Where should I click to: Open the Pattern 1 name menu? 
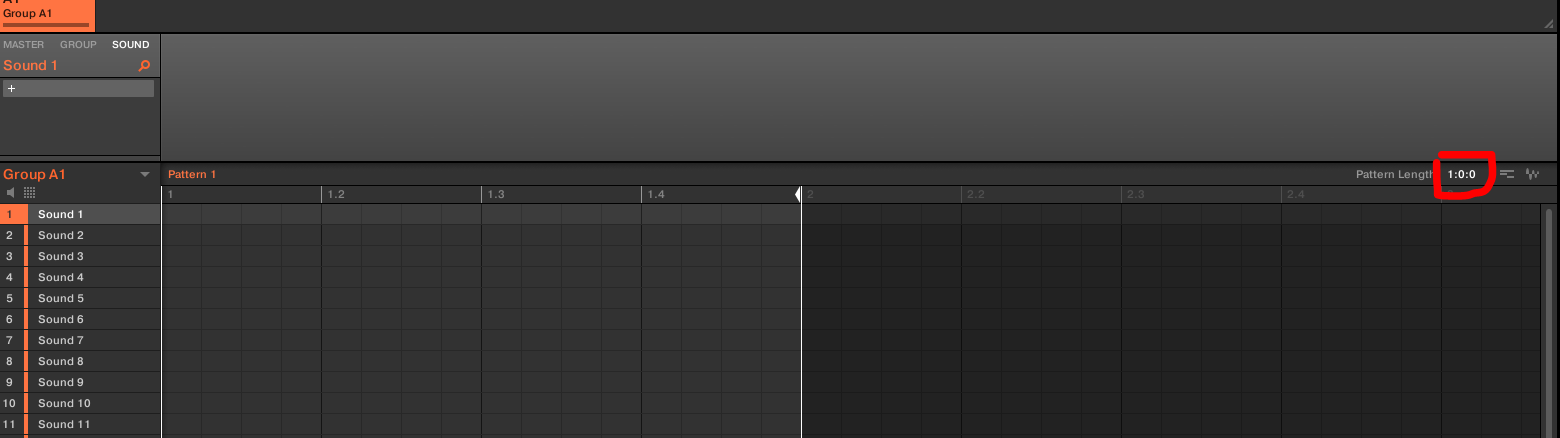[x=192, y=174]
